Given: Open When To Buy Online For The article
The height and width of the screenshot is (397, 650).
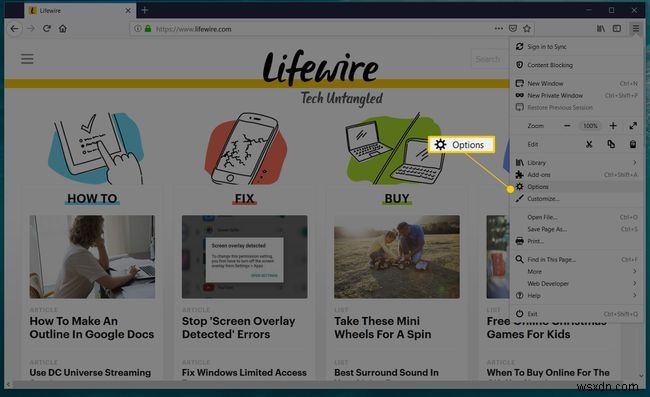Looking at the screenshot, I should click(x=548, y=372).
